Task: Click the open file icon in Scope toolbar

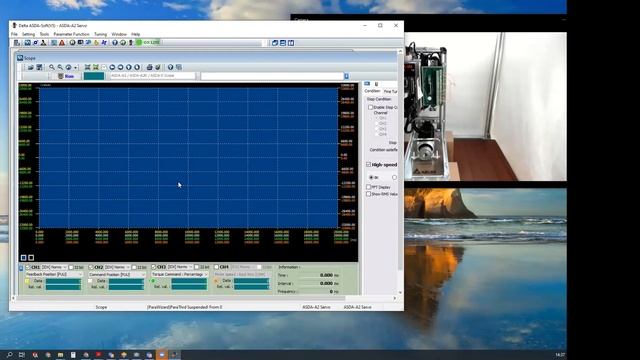Action: point(31,67)
